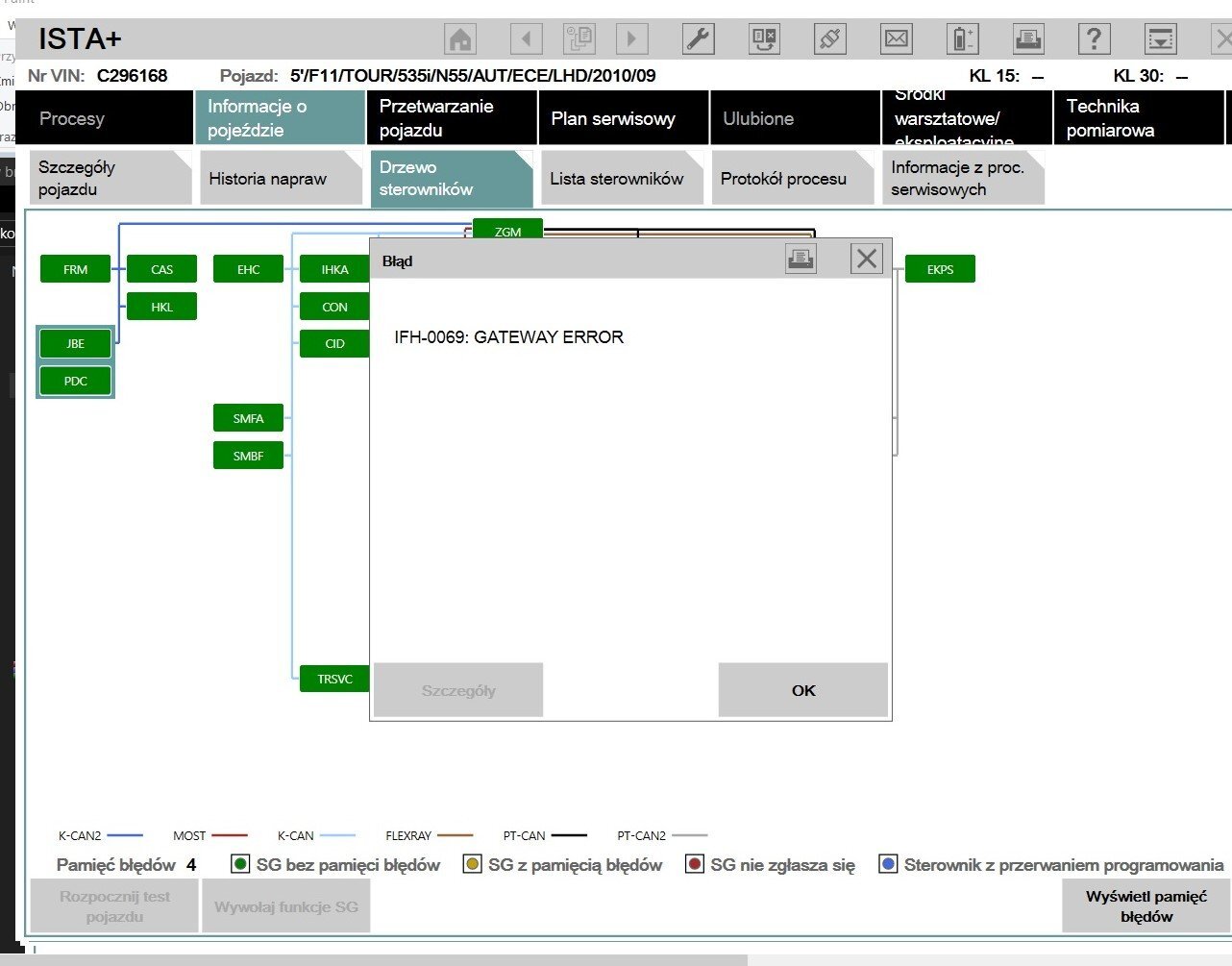Image resolution: width=1232 pixels, height=966 pixels.
Task: Select the SMBF control unit node
Action: pyautogui.click(x=248, y=456)
